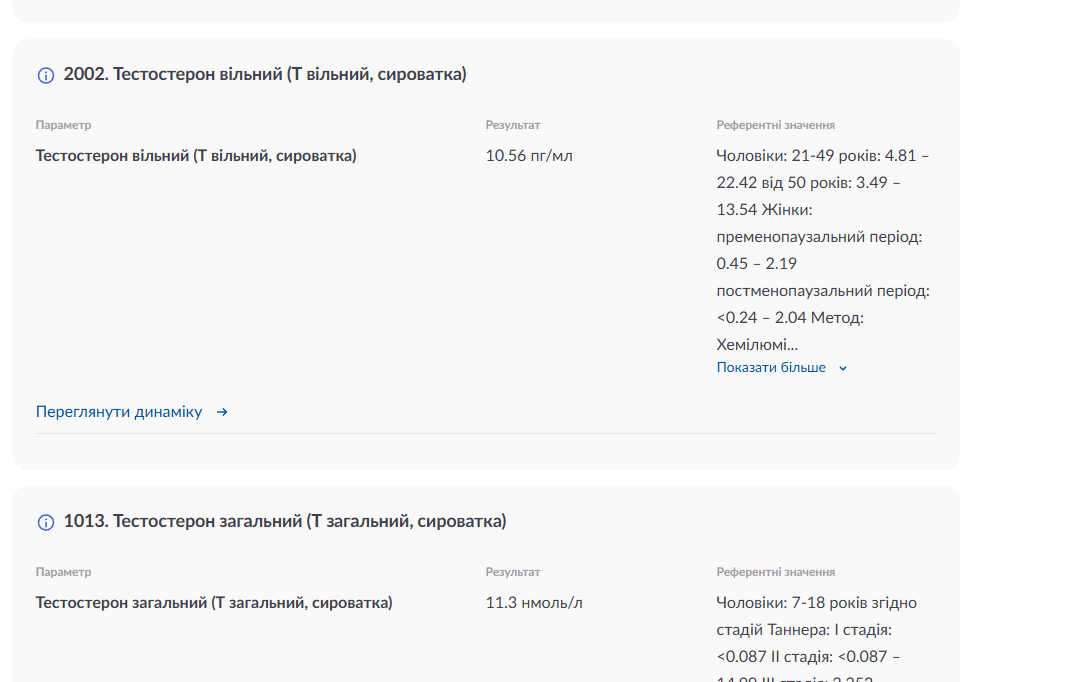
Task: Select heading 1013. Тестостерон загальний
Action: [285, 521]
